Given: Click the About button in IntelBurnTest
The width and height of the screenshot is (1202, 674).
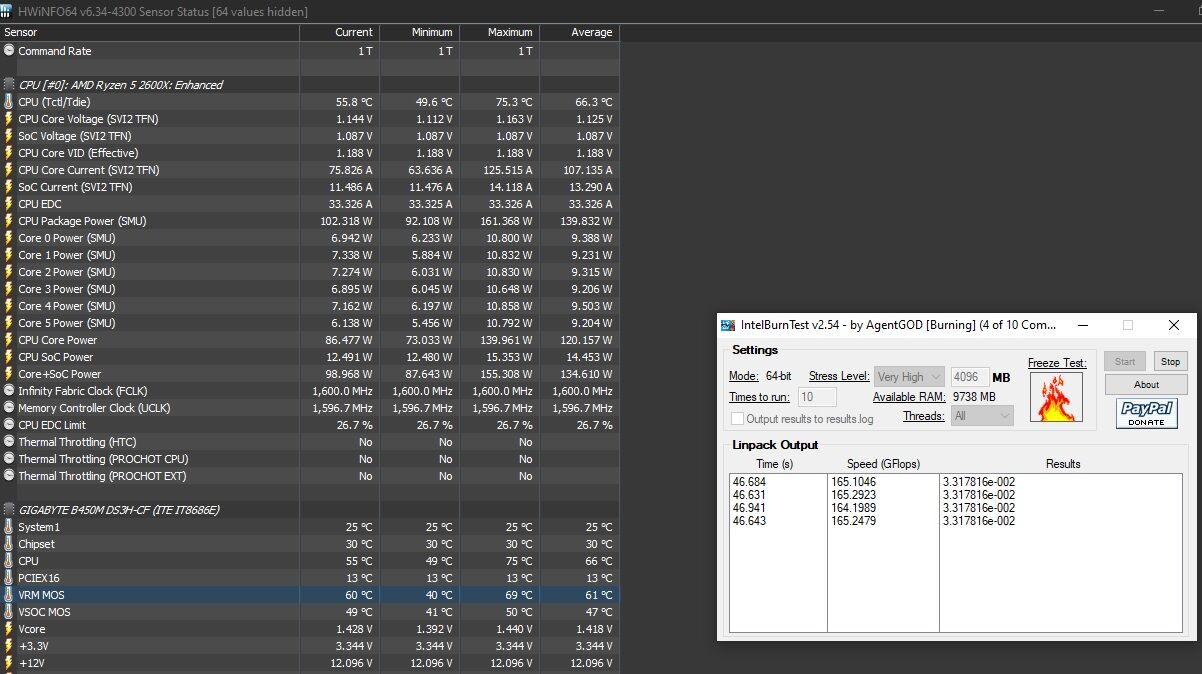Looking at the screenshot, I should tap(1146, 384).
